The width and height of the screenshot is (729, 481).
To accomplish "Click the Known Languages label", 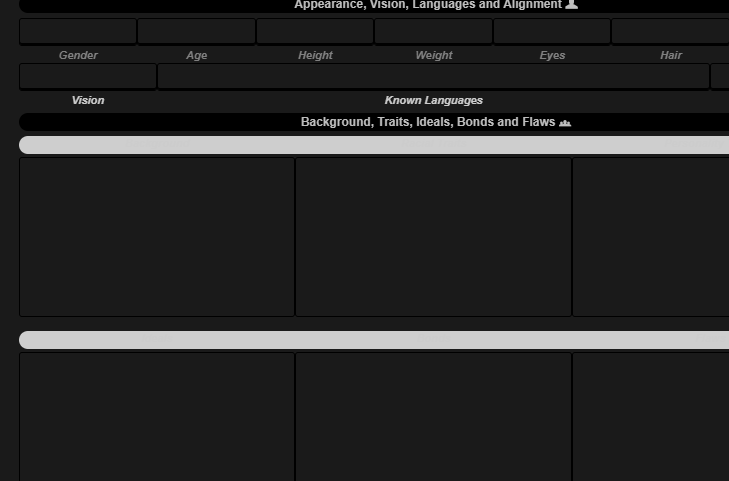I will (433, 100).
